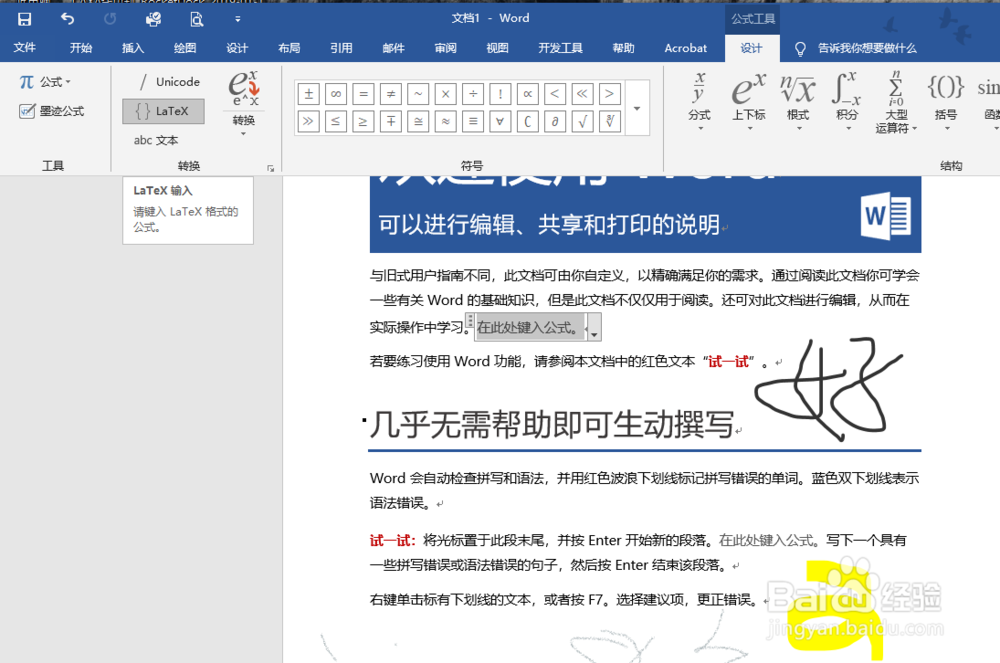
Task: Insert the partial differential symbol
Action: click(x=555, y=121)
